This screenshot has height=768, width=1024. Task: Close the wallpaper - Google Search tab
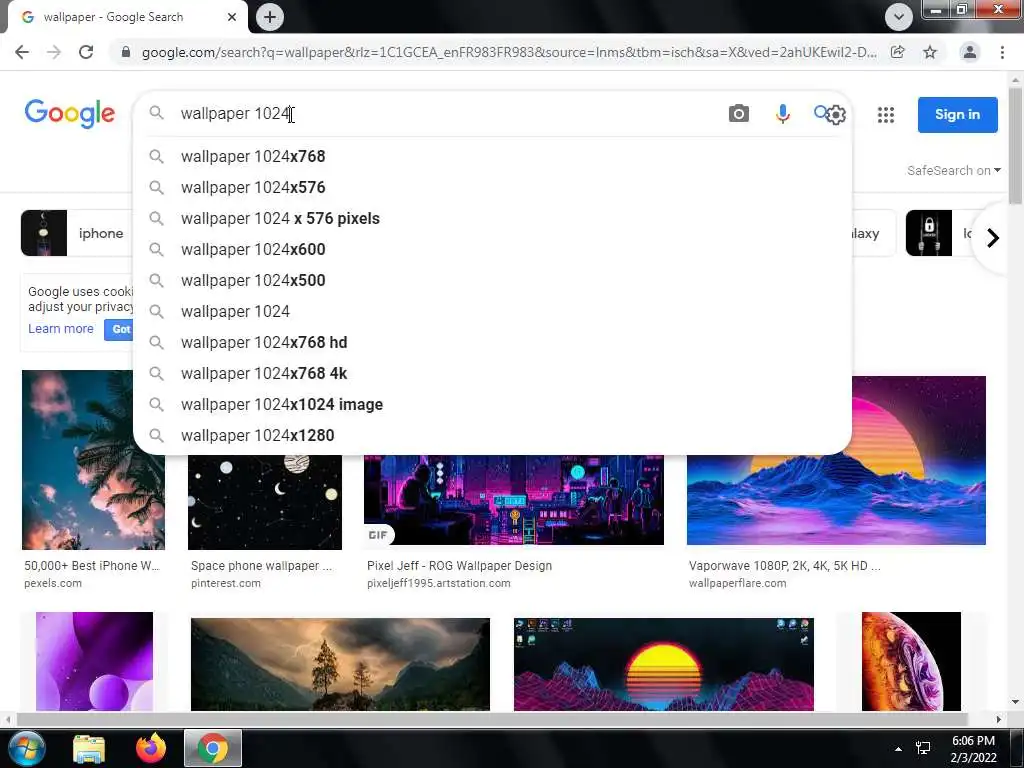232,17
